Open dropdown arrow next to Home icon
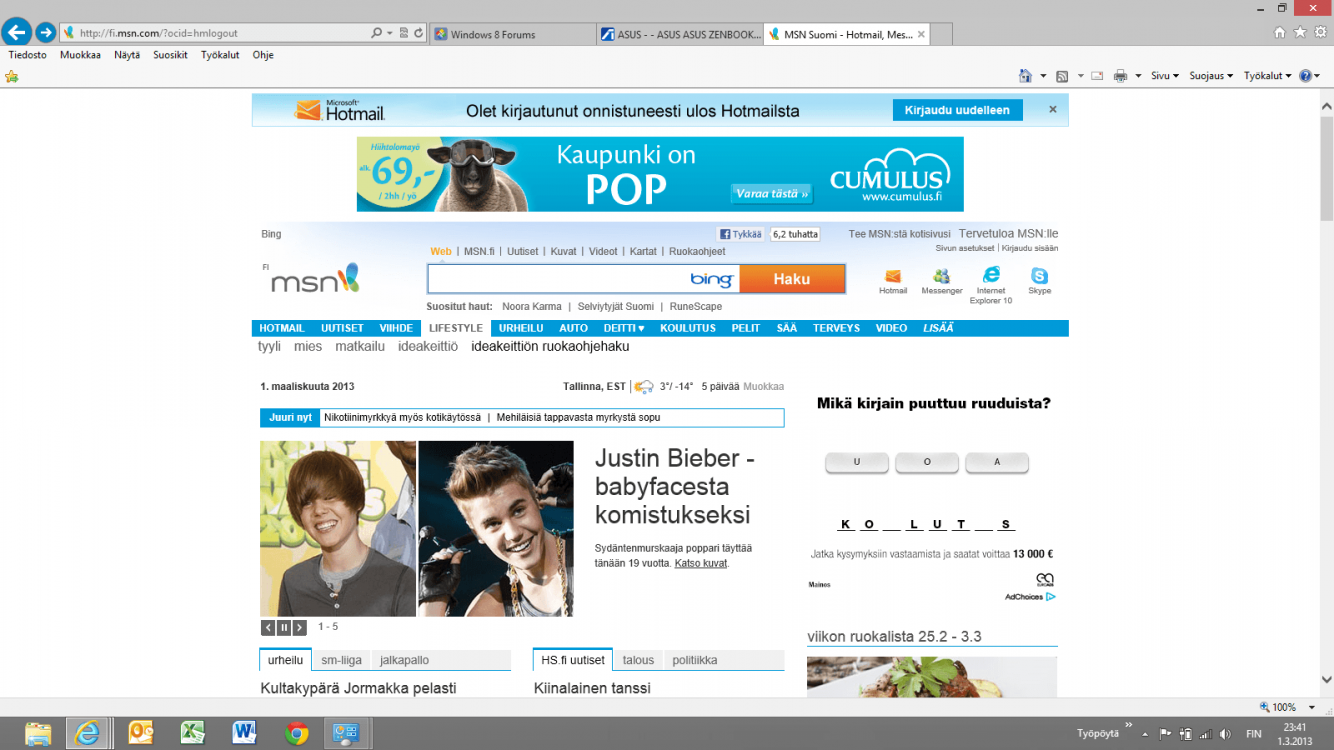This screenshot has height=750, width=1334. [1043, 76]
